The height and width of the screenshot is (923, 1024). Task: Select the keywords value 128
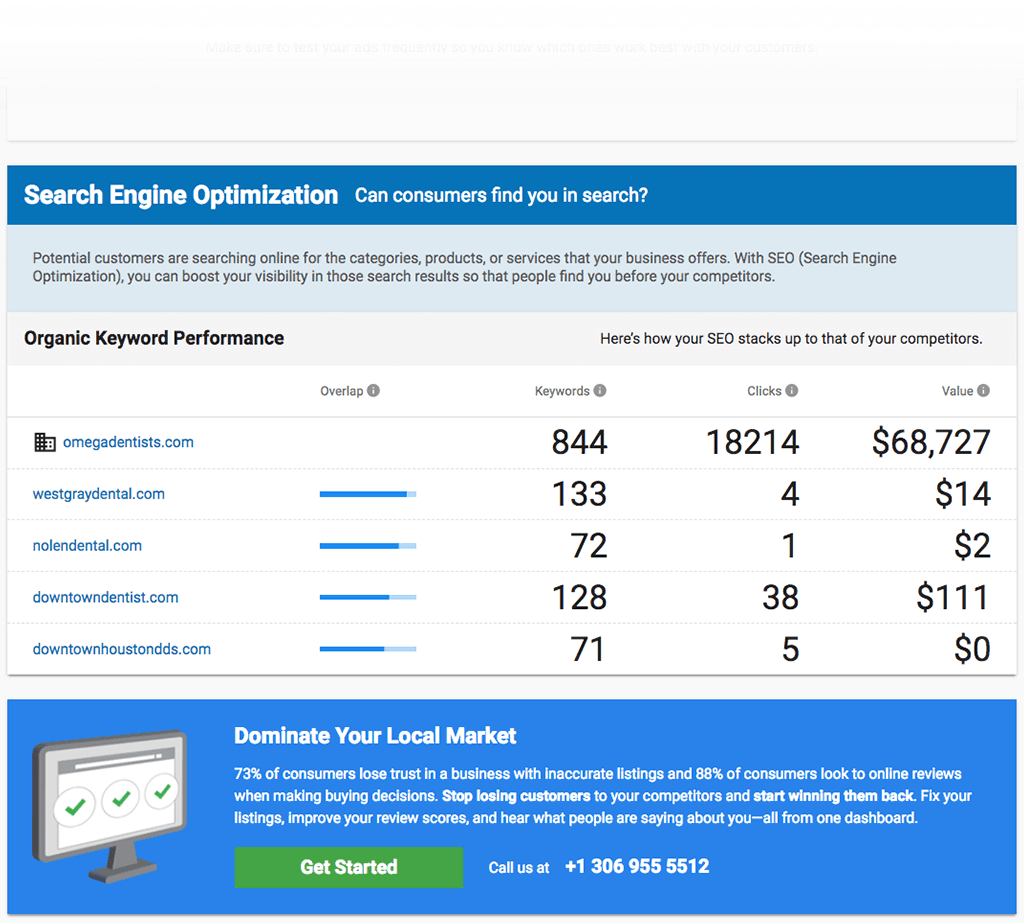point(579,597)
